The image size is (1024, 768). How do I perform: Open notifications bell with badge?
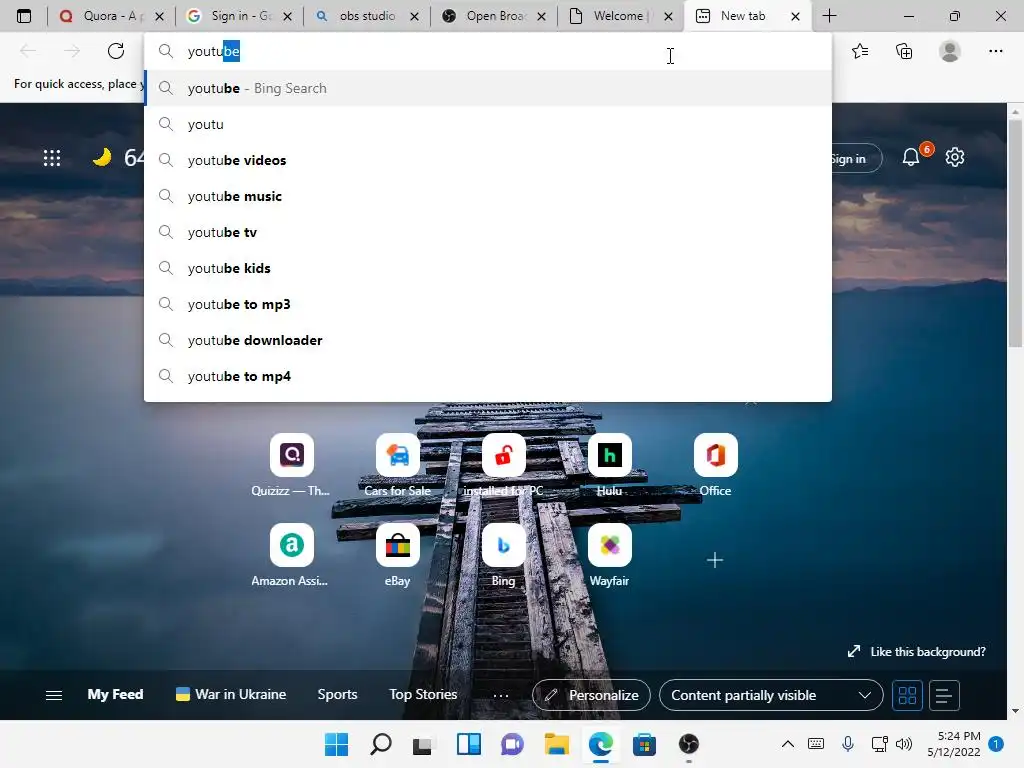pyautogui.click(x=911, y=157)
